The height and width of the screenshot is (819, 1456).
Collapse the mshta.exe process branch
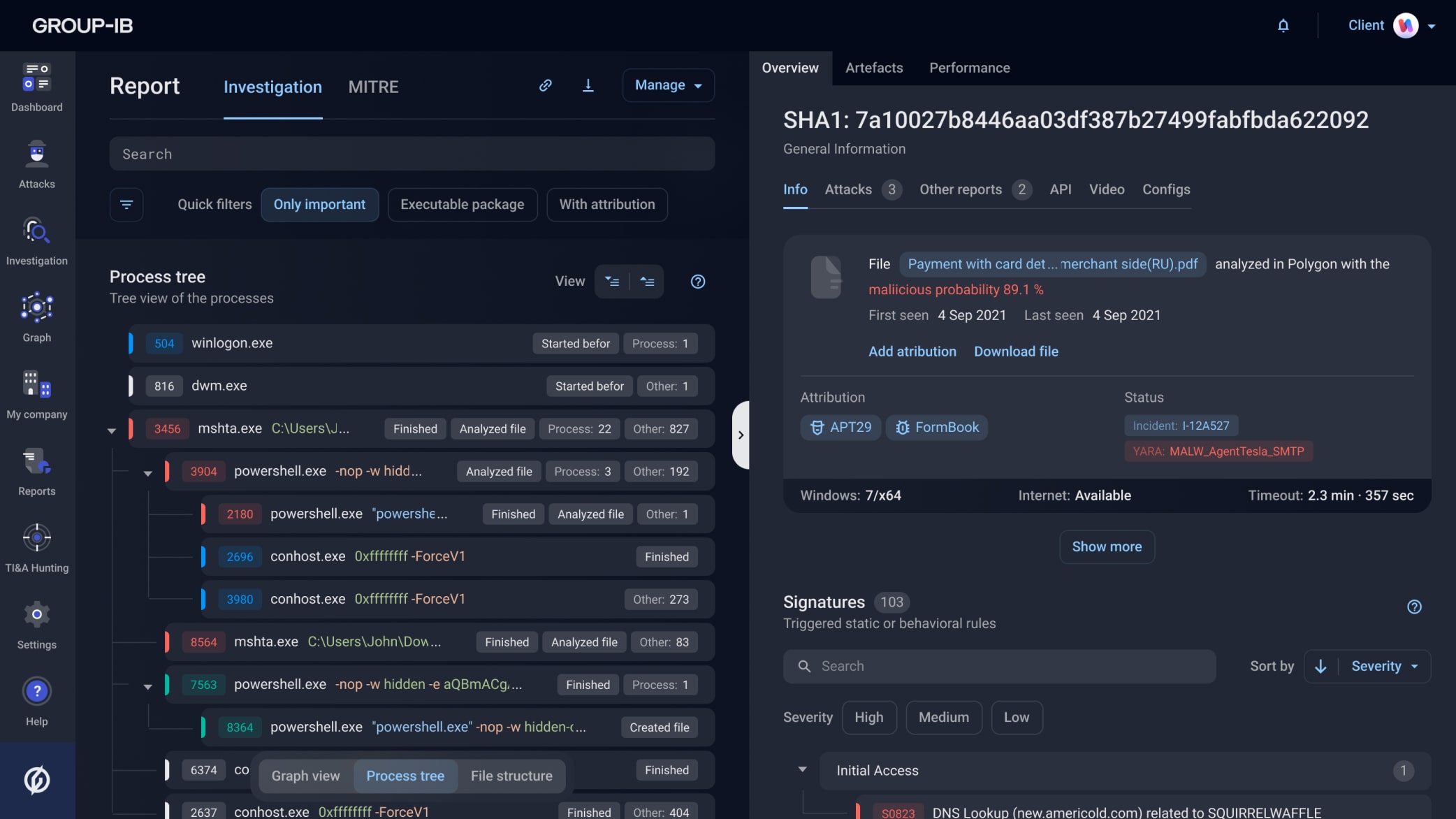pyautogui.click(x=112, y=431)
